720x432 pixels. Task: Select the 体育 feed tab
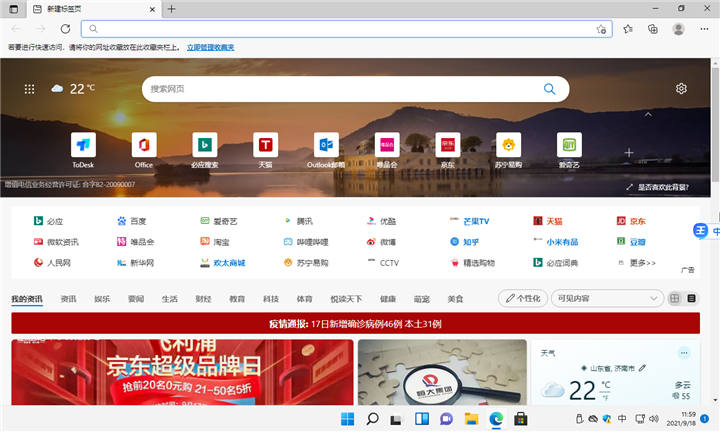tap(304, 299)
